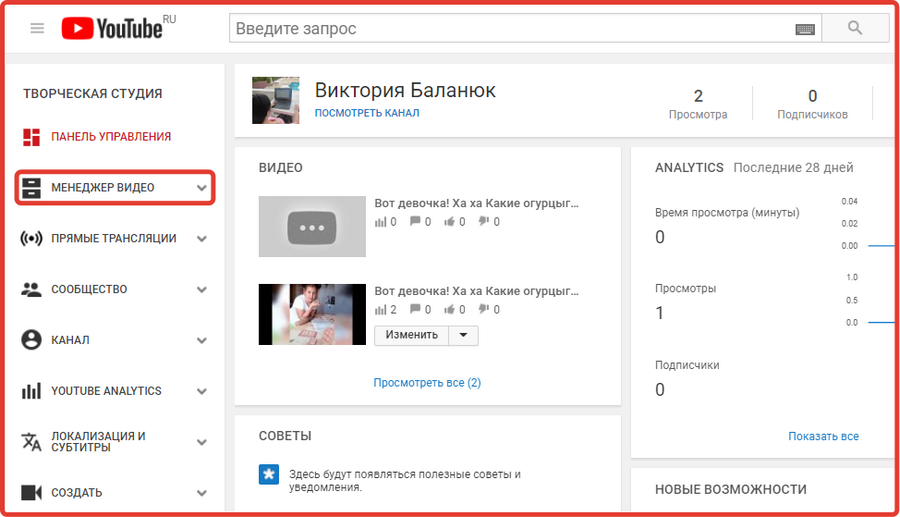Expand the Менеджер видео chevron
Screen dimensions: 900x517
tap(201, 188)
